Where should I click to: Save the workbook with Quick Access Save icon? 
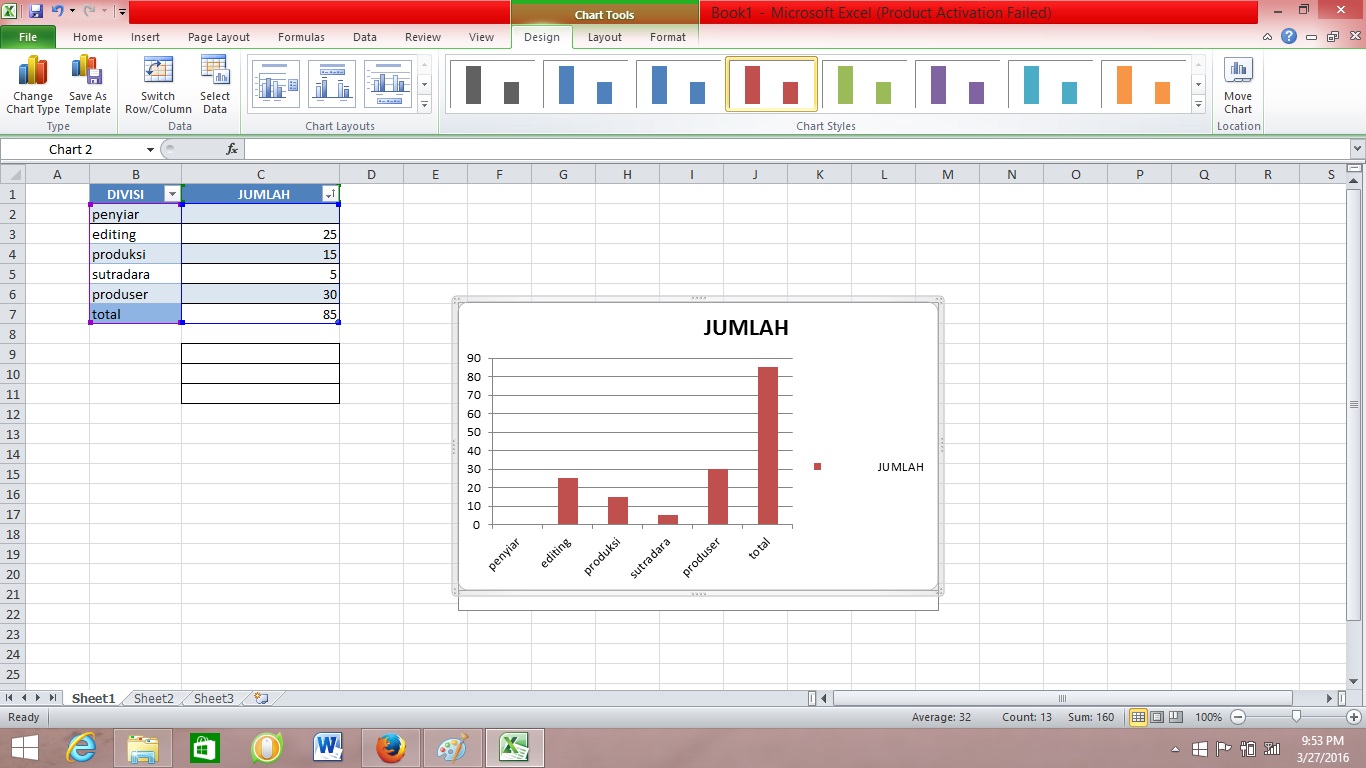36,9
